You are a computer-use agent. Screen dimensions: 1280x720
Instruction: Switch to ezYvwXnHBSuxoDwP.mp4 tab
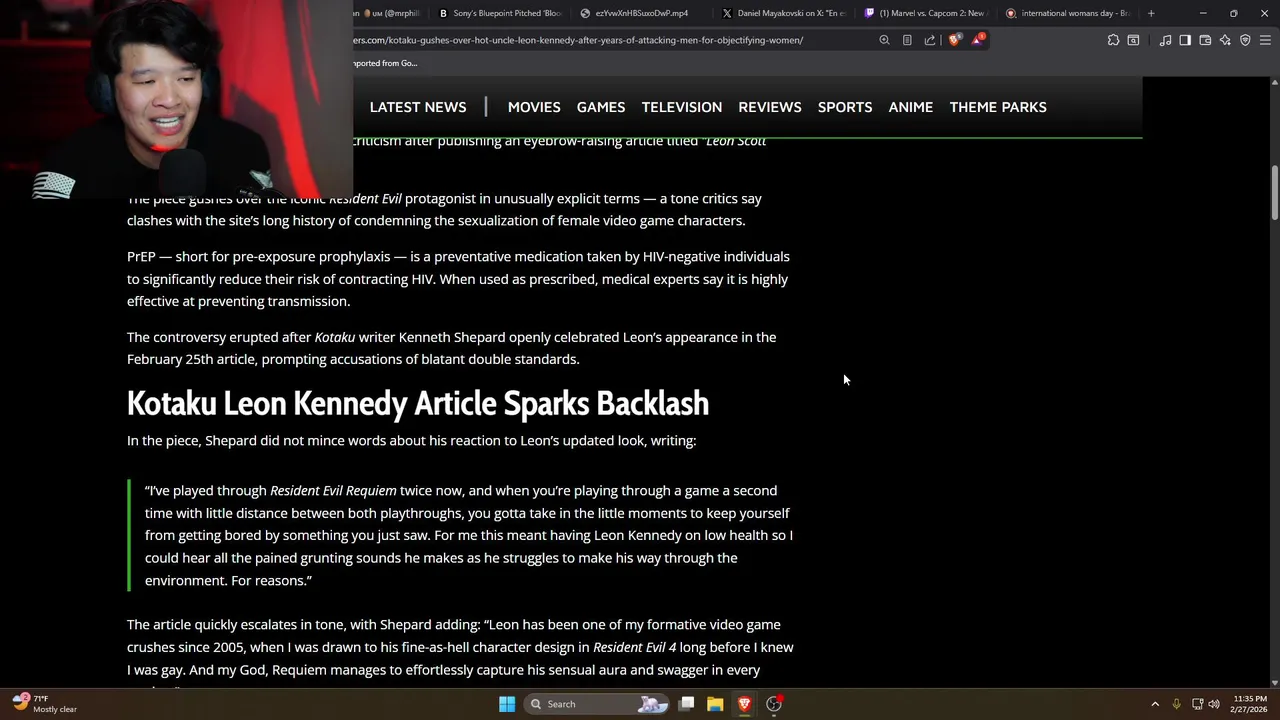[x=640, y=13]
